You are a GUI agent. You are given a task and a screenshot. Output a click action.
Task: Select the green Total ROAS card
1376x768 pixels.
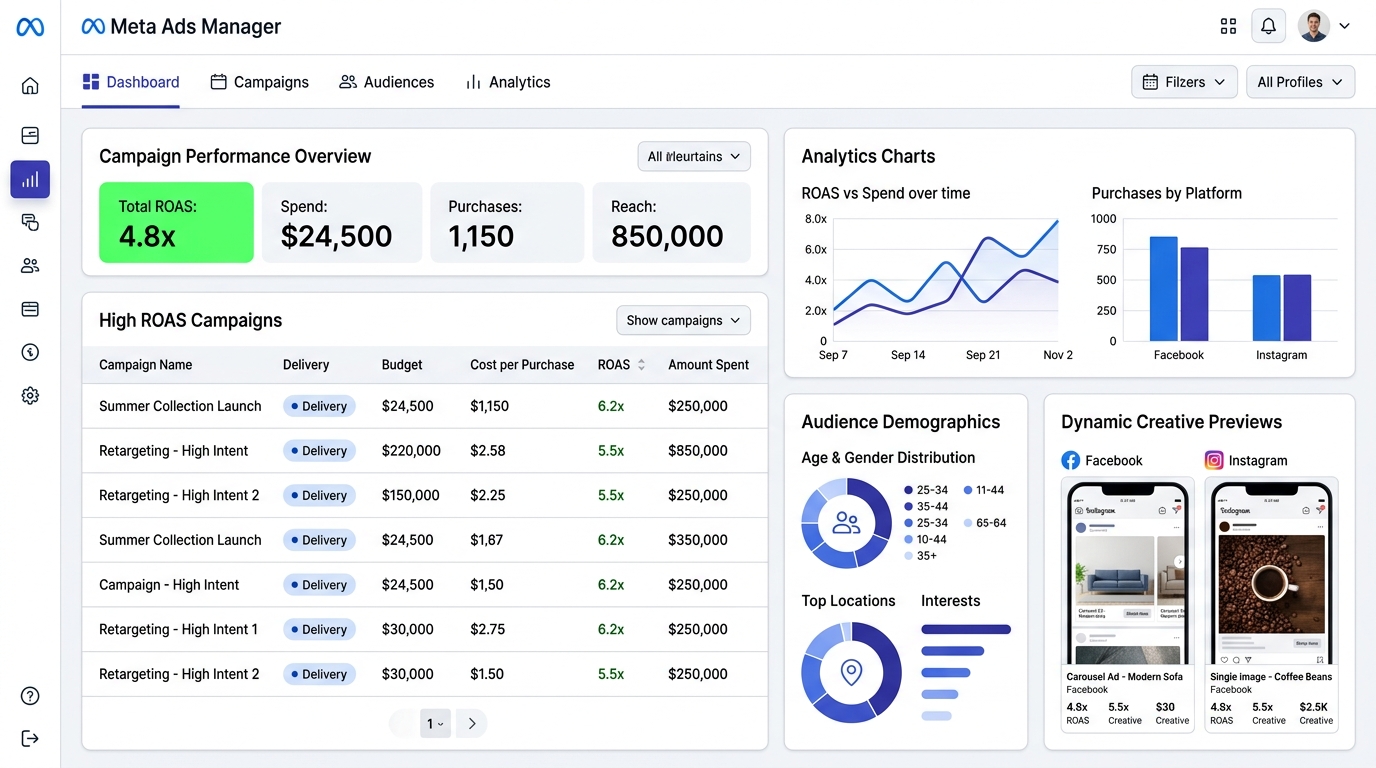click(x=176, y=223)
